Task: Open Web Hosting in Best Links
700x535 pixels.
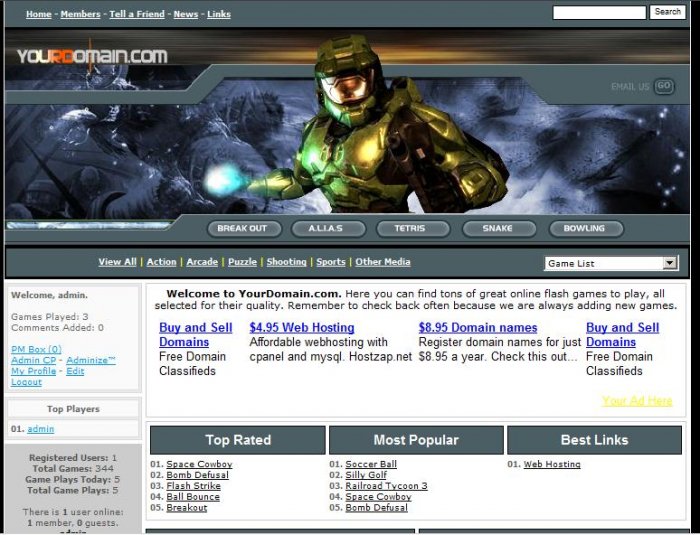Action: [552, 464]
